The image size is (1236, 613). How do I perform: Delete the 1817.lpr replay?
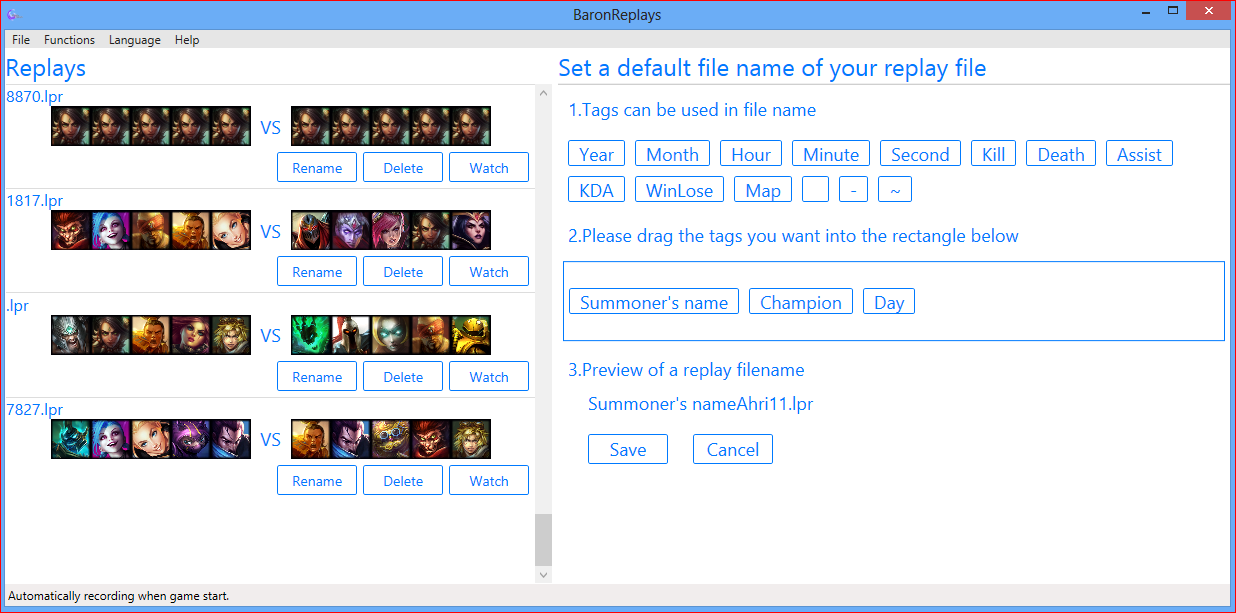tap(403, 272)
